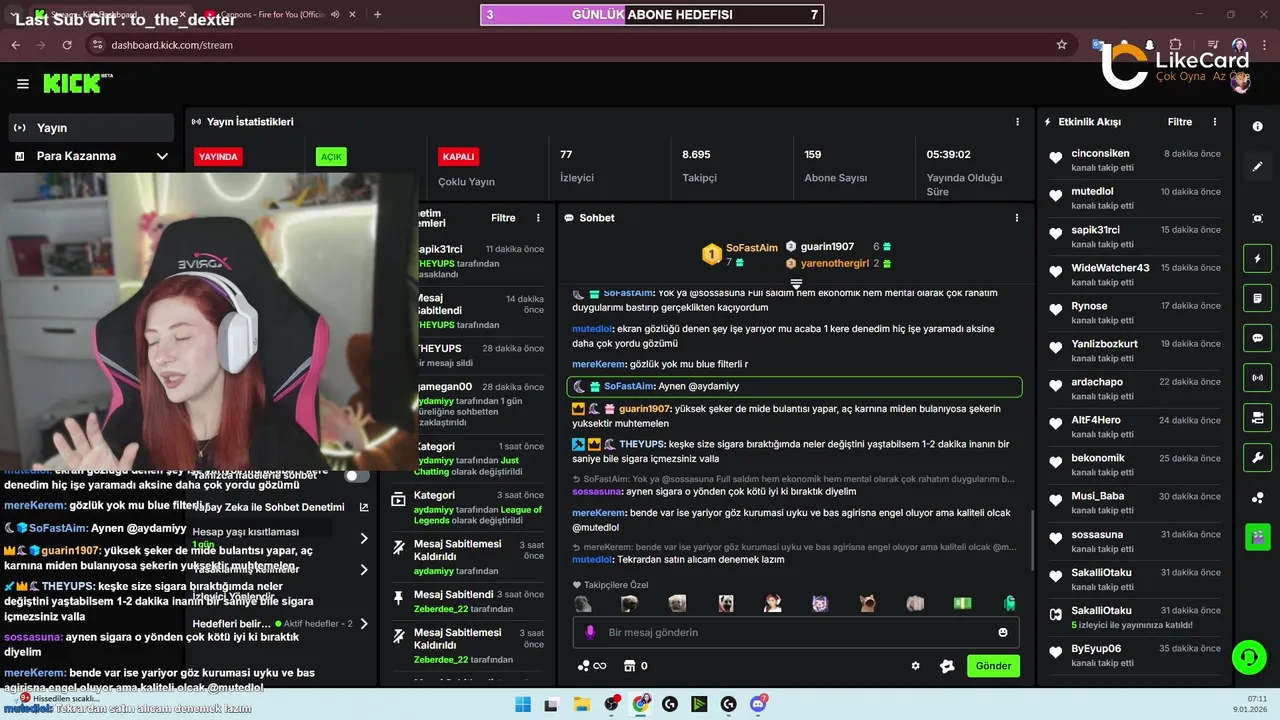
Task: Open guarin1907 in the gift leaderboard
Action: [839, 246]
